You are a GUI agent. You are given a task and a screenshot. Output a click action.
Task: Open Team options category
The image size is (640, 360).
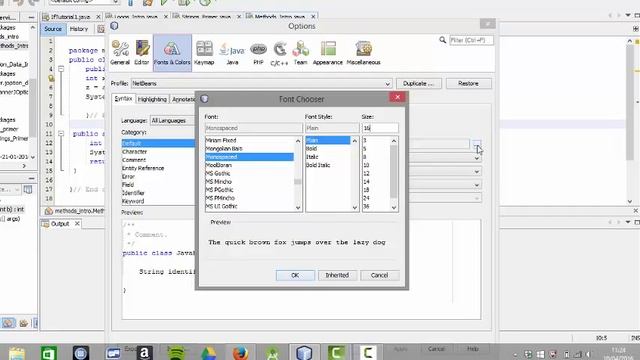tap(300, 53)
